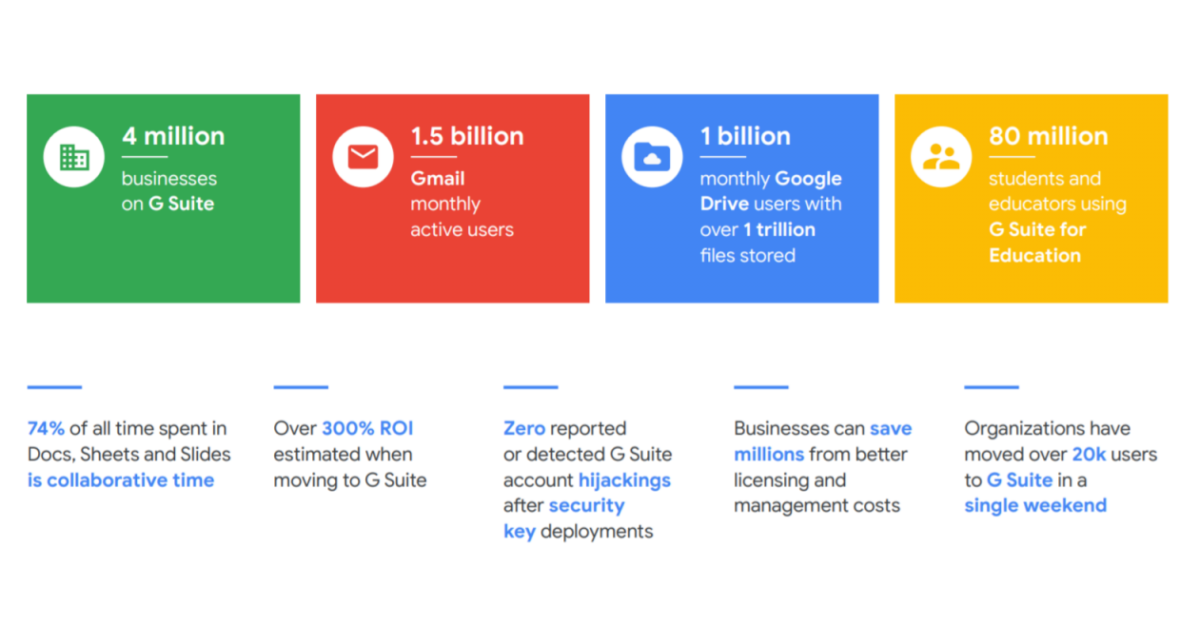Image resolution: width=1200 pixels, height=626 pixels.
Task: Select the "74%" statistic text
Action: click(46, 428)
